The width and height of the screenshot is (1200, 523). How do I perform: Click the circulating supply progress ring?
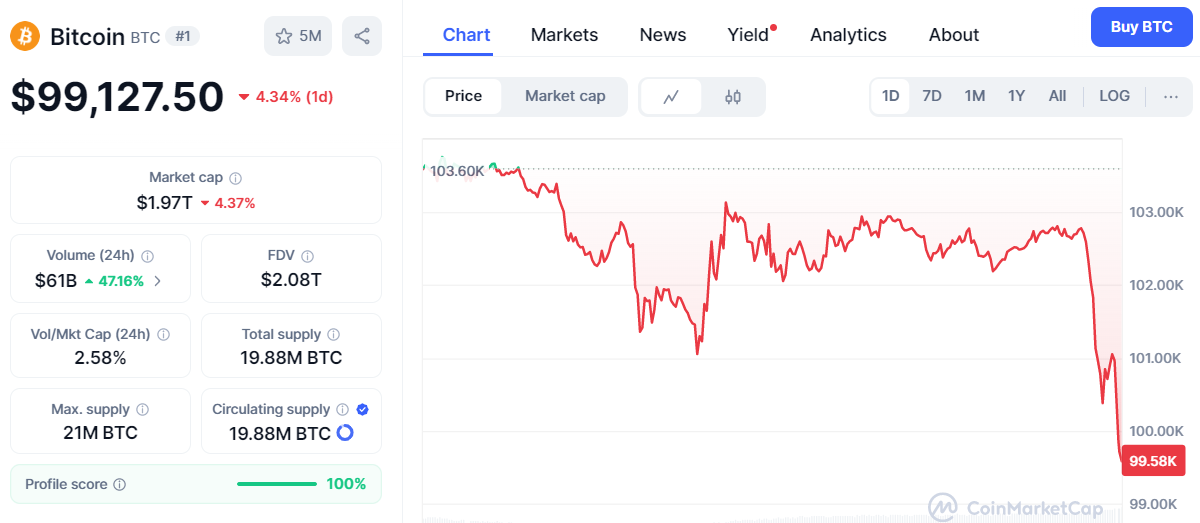(345, 433)
